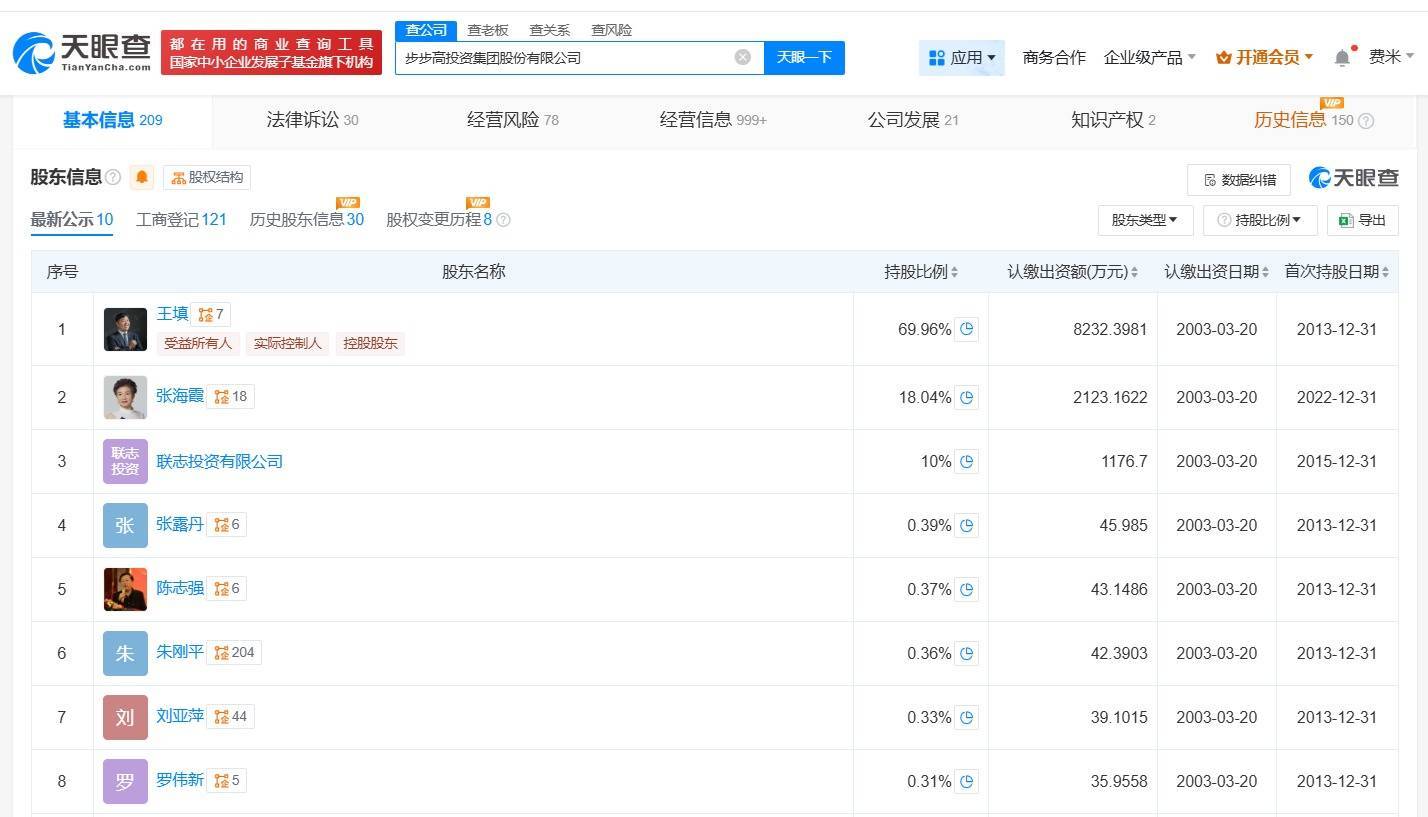This screenshot has width=1428, height=817.
Task: Switch to 公司发展 tab
Action: [x=913, y=120]
